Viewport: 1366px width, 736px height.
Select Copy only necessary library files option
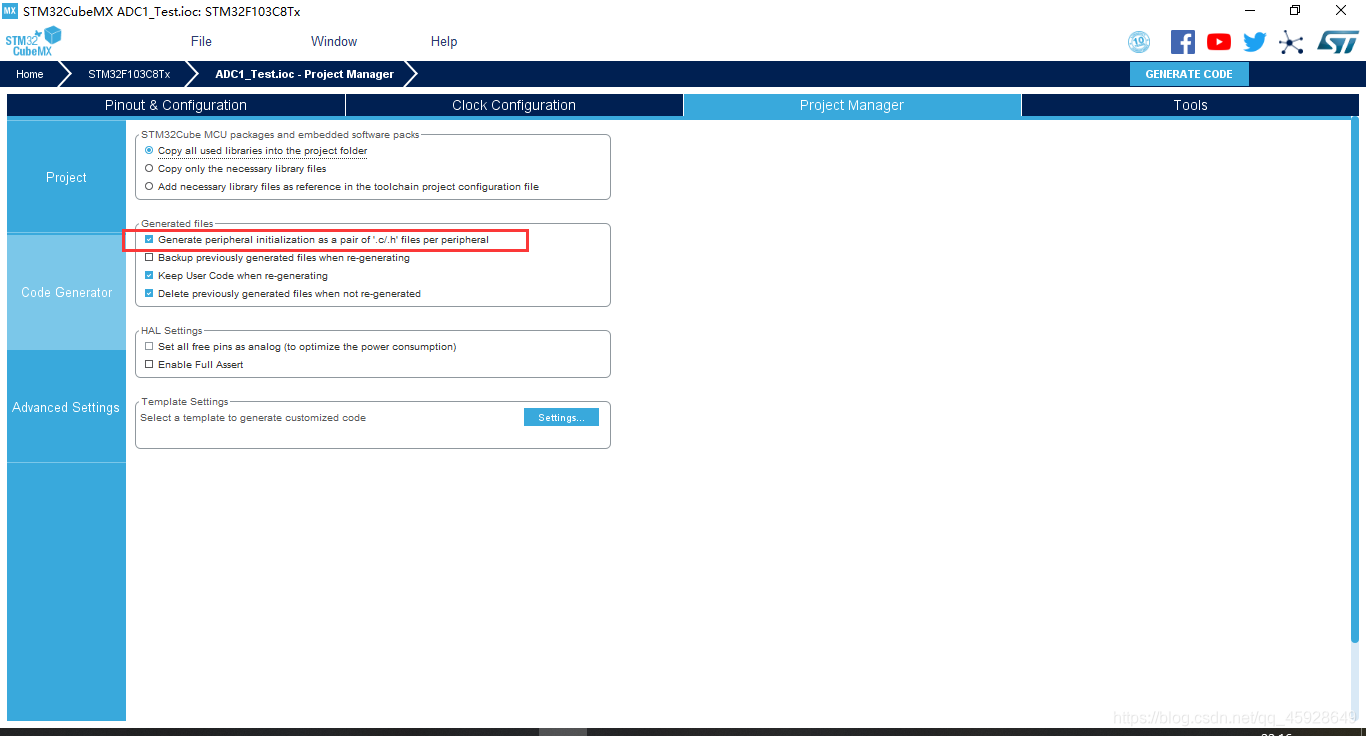[x=149, y=169]
